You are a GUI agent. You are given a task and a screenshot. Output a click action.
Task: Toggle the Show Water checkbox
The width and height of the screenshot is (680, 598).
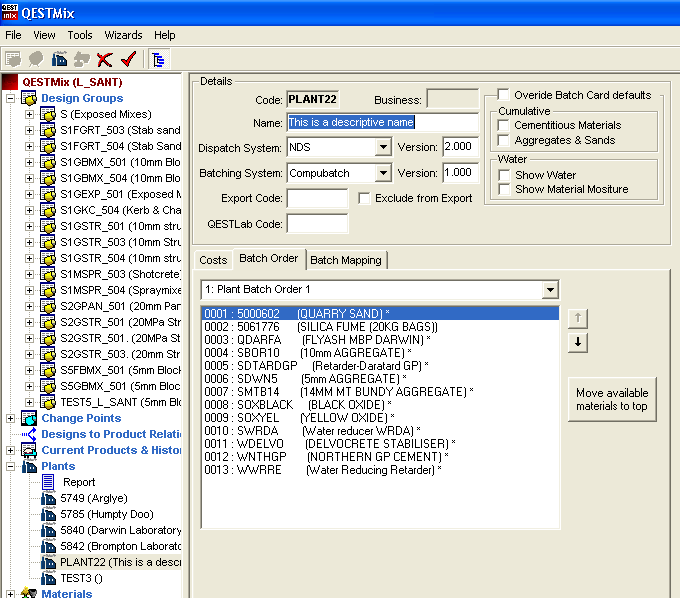(x=504, y=175)
